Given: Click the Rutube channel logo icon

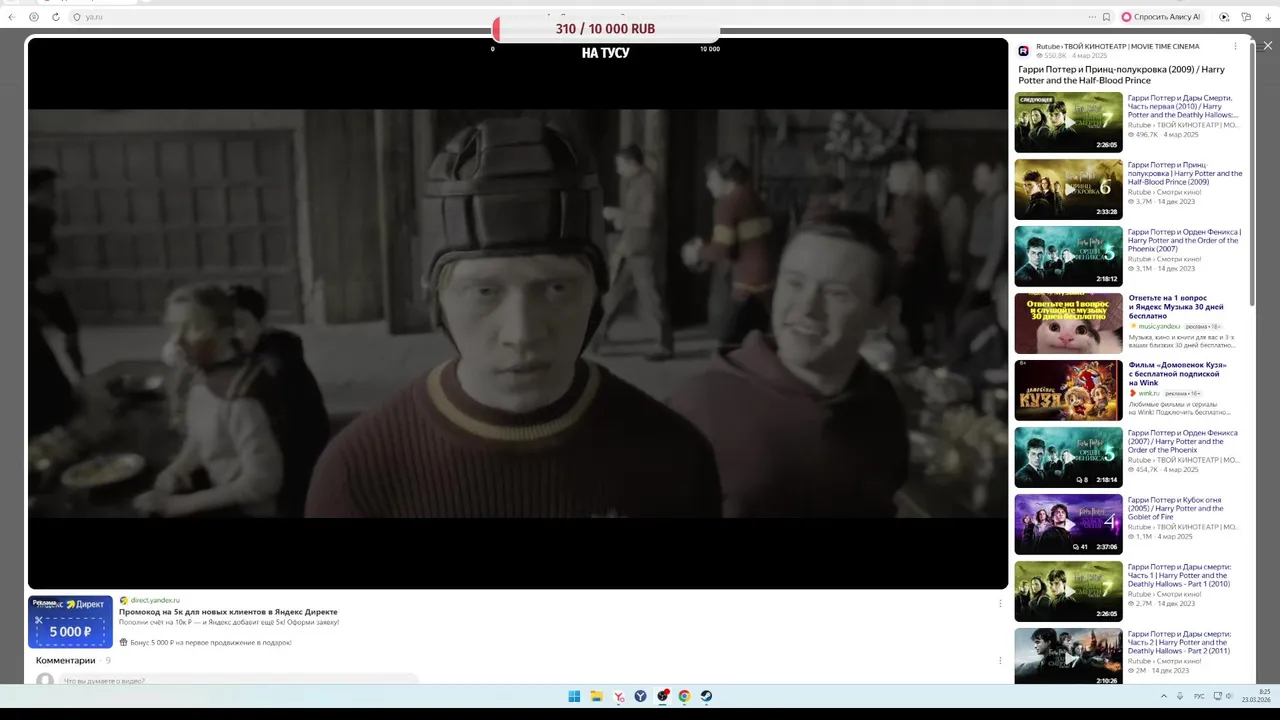Looking at the screenshot, I should 1024,51.
